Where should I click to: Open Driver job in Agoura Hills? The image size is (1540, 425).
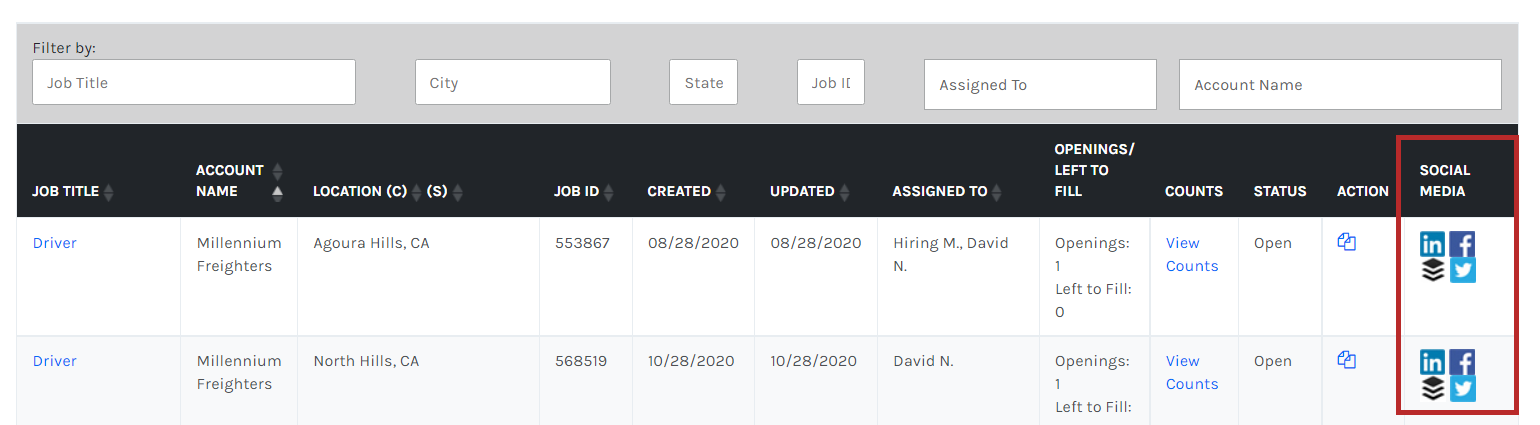[x=55, y=243]
